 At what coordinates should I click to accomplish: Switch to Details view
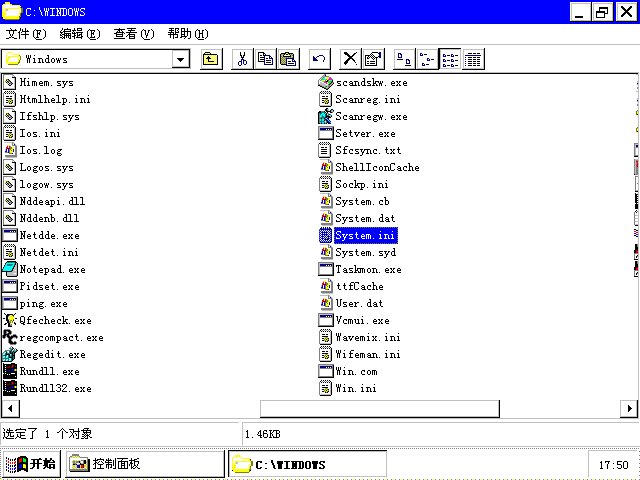pyautogui.click(x=473, y=59)
